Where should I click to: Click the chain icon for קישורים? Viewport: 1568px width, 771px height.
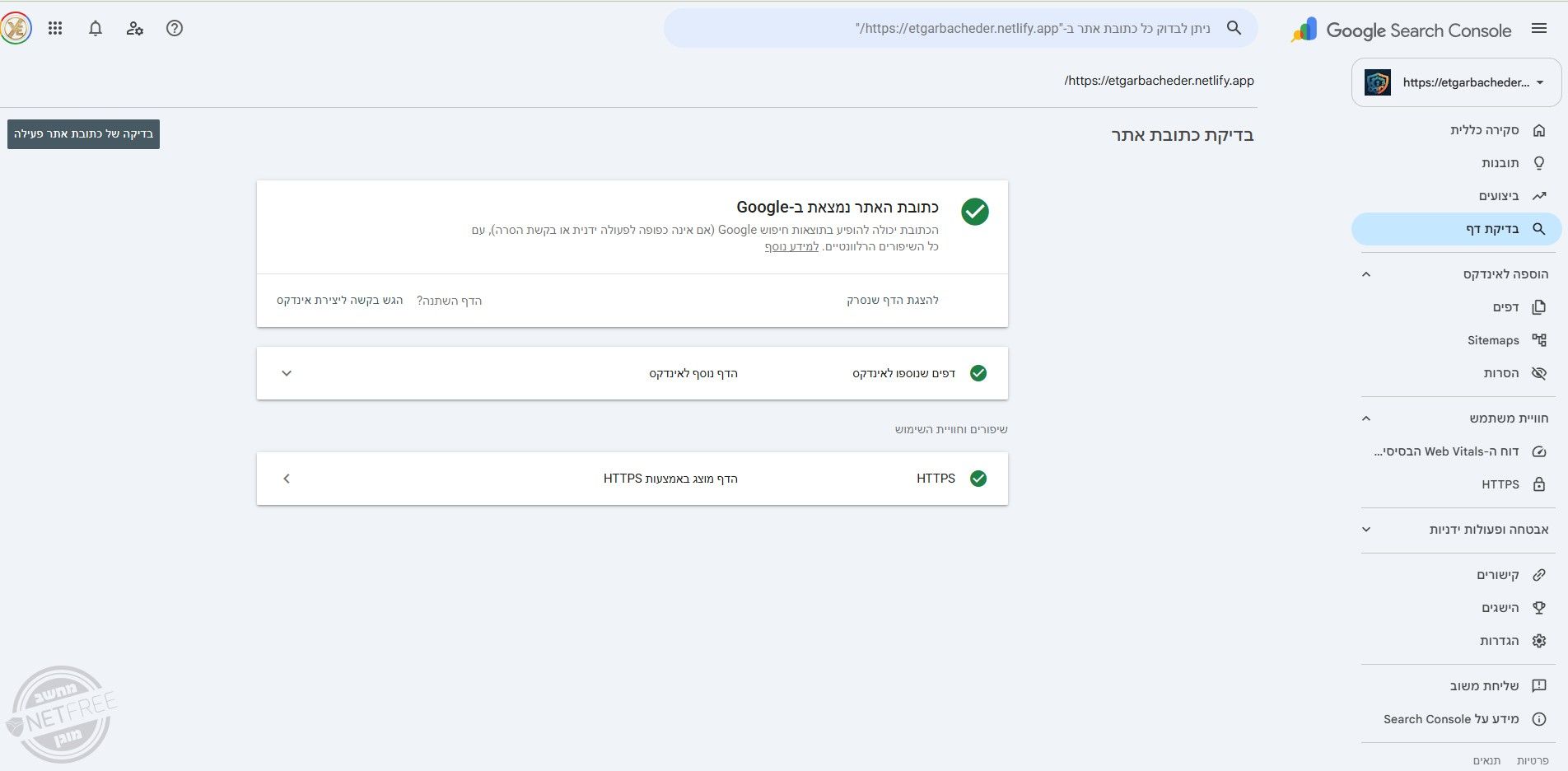pyautogui.click(x=1538, y=575)
